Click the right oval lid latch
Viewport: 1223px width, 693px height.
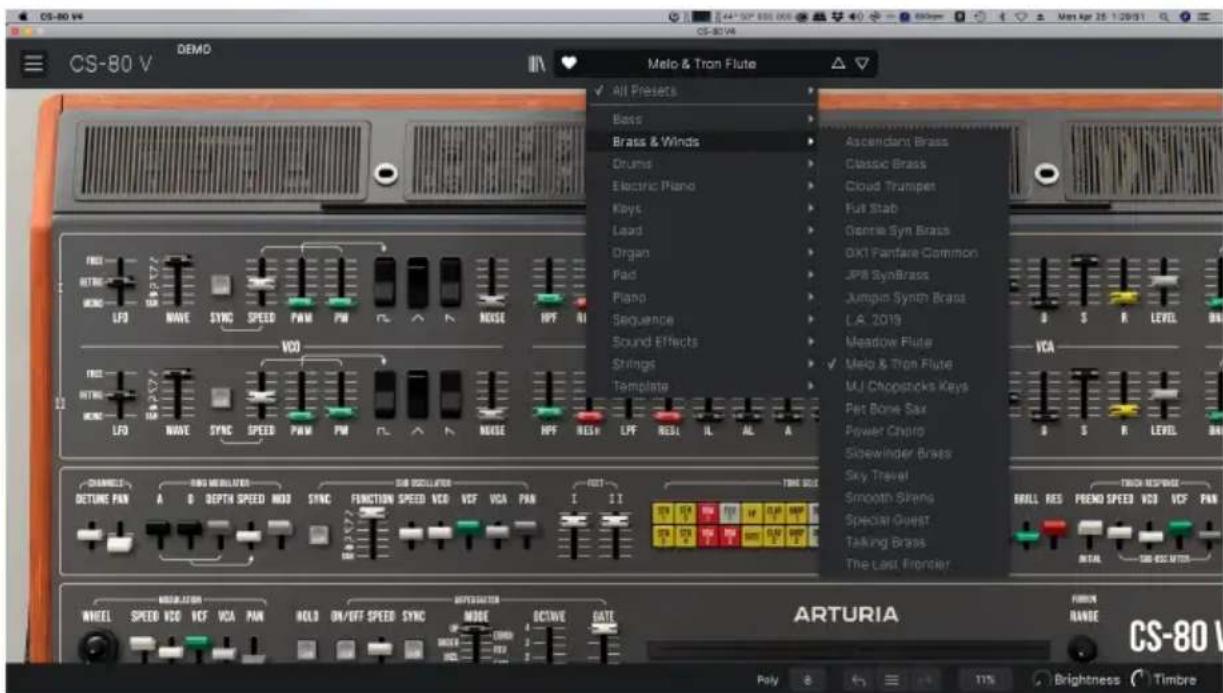(1046, 174)
